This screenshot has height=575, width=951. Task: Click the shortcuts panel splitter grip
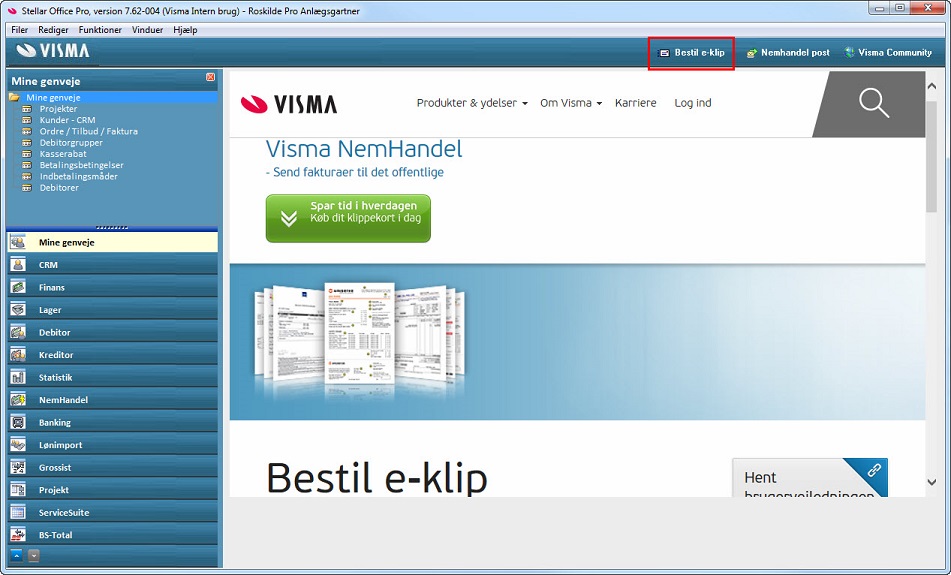tap(112, 227)
